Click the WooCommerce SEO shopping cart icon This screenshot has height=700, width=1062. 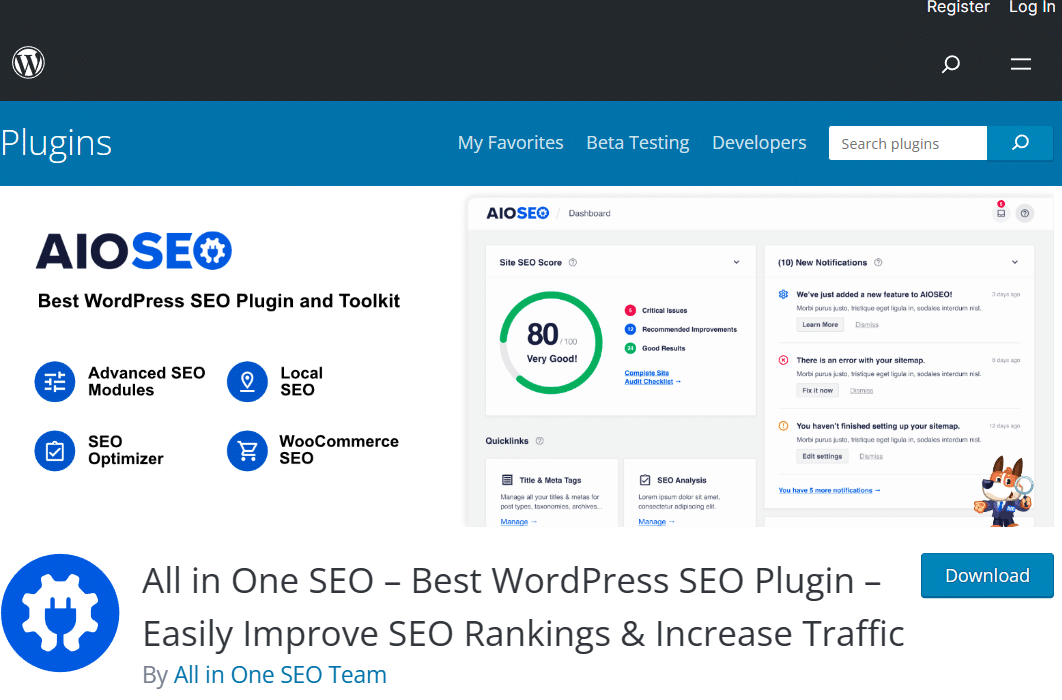pos(247,451)
